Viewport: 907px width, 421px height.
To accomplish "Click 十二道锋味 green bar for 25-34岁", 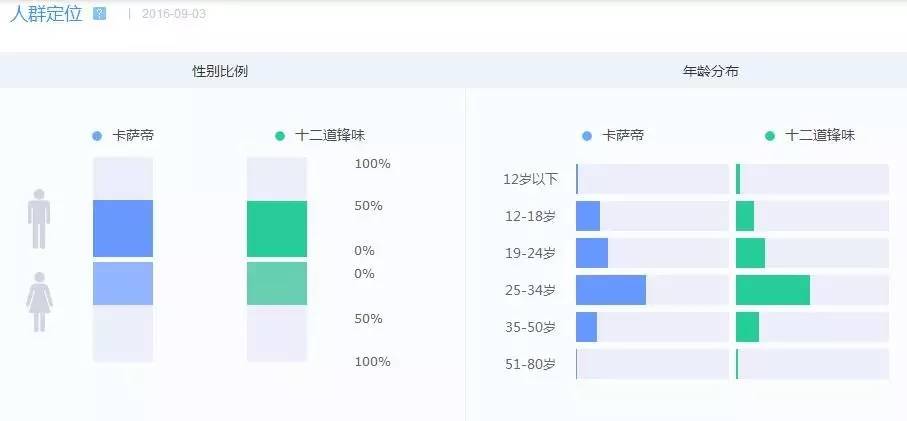I will [772, 290].
